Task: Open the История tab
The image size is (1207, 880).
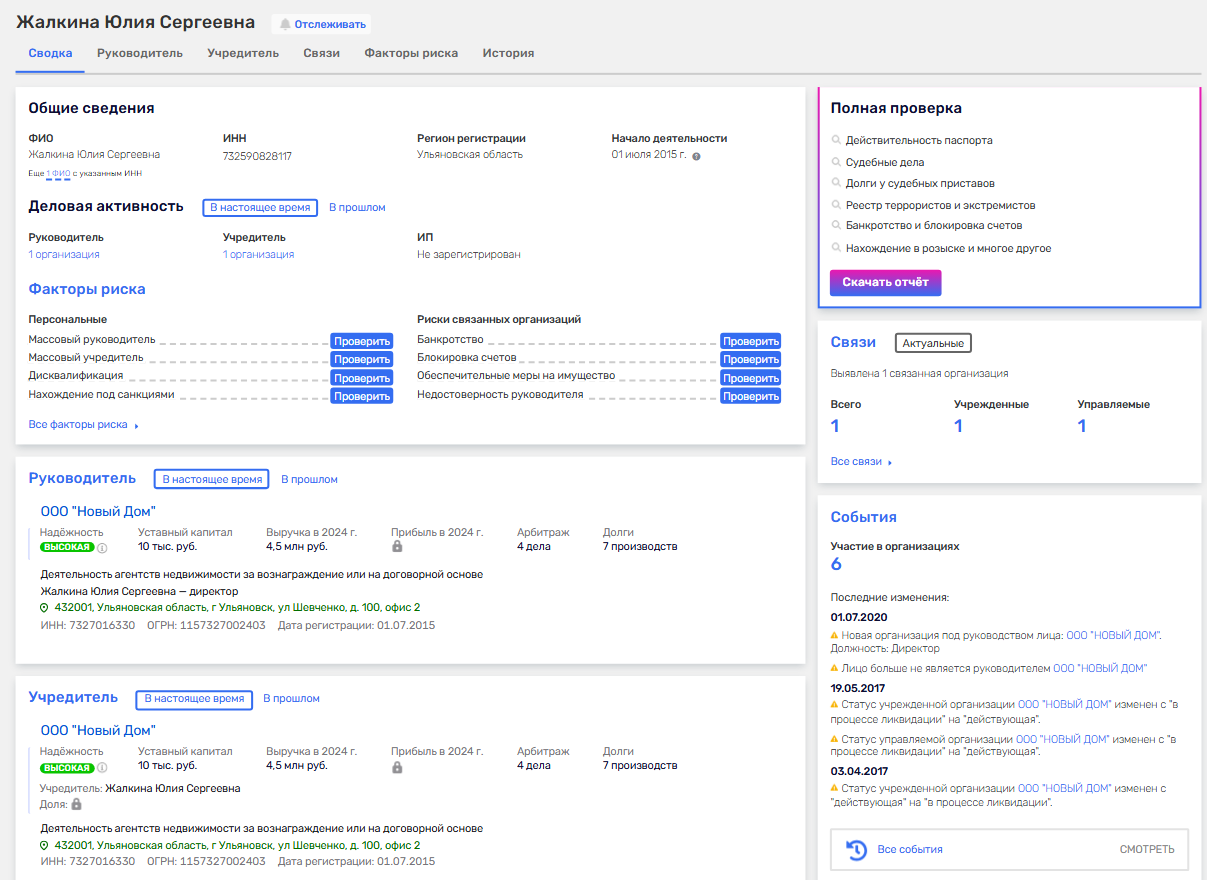Action: tap(508, 53)
